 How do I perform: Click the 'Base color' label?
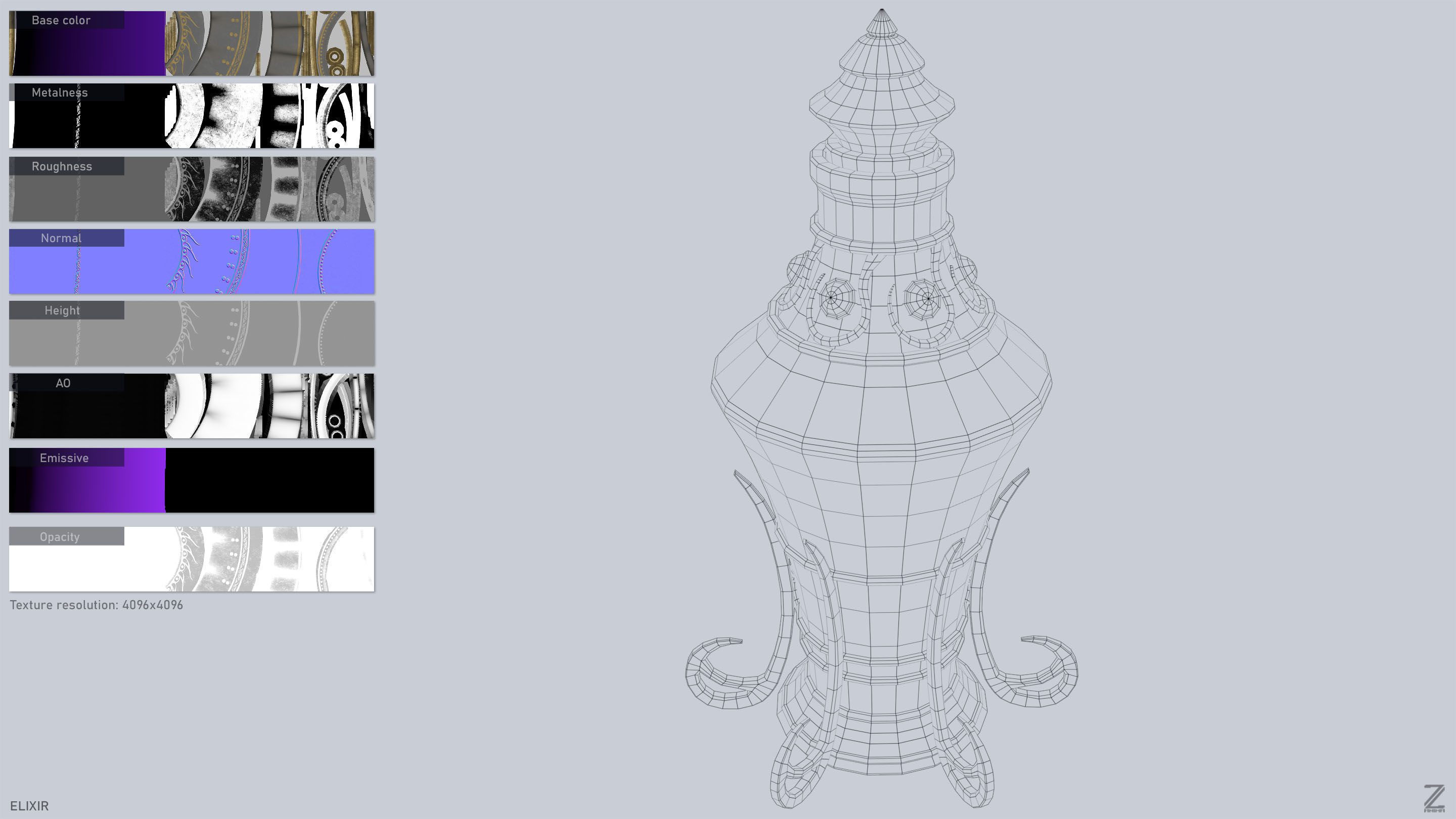pos(61,20)
